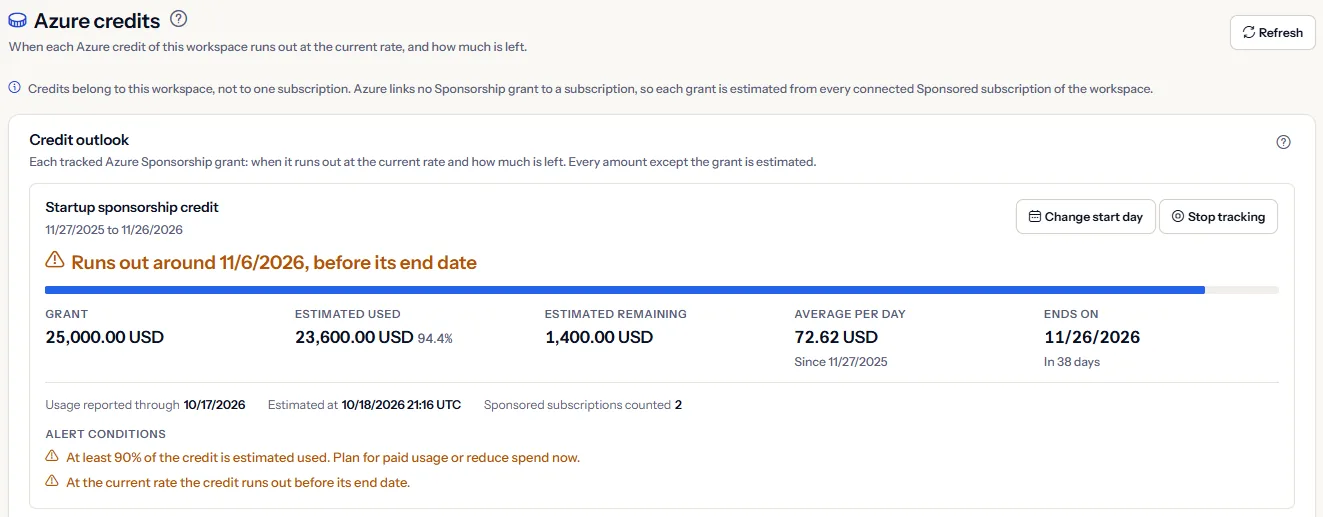The height and width of the screenshot is (517, 1323).
Task: Click ESTIMATED USED column label
Action: point(348,314)
